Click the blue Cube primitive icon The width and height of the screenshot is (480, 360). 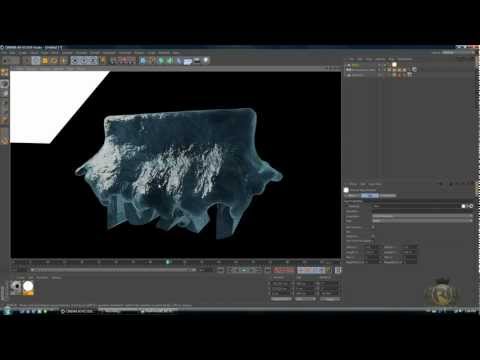pos(143,60)
